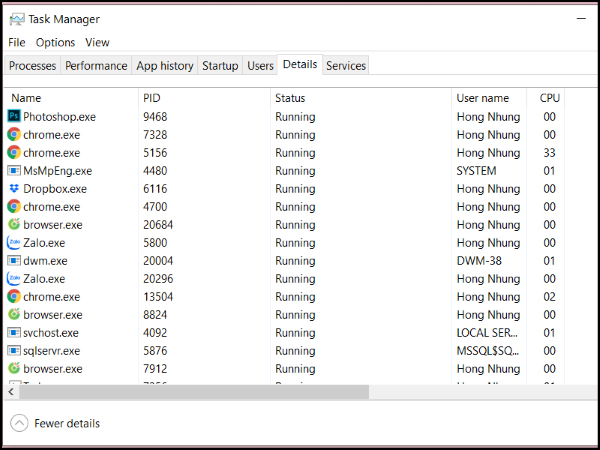Click the dwm.exe process icon

tap(14, 261)
